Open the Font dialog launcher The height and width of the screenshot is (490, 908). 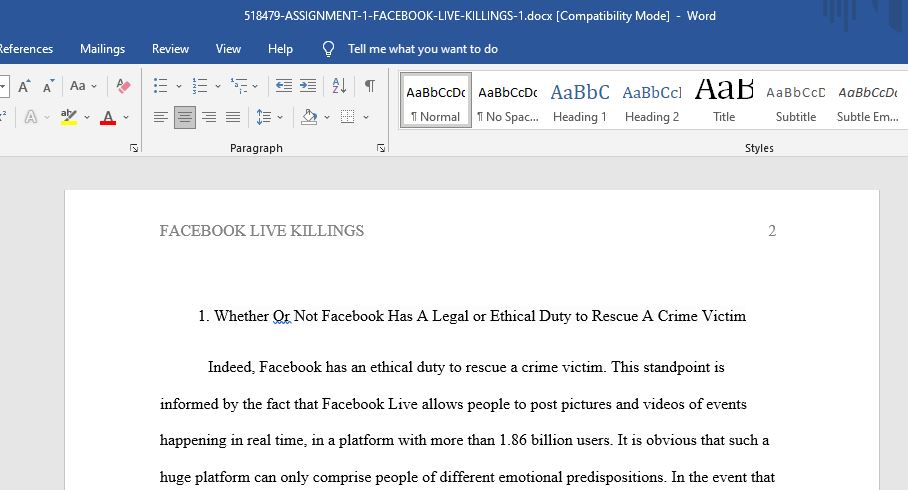(x=134, y=148)
